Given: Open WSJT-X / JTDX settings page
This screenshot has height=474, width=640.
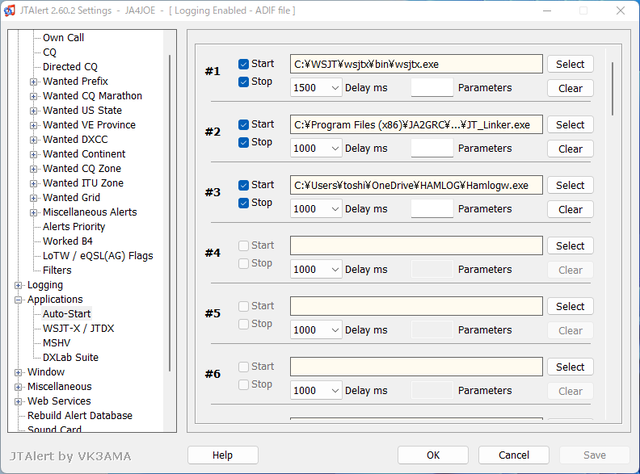Looking at the screenshot, I should click(78, 328).
